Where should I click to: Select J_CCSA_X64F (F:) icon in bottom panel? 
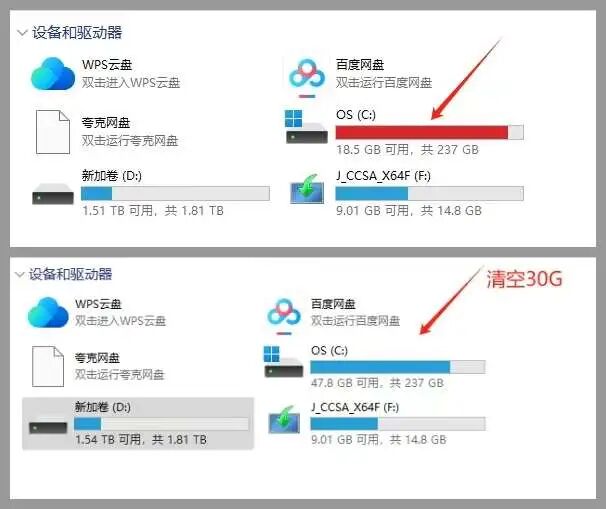284,419
